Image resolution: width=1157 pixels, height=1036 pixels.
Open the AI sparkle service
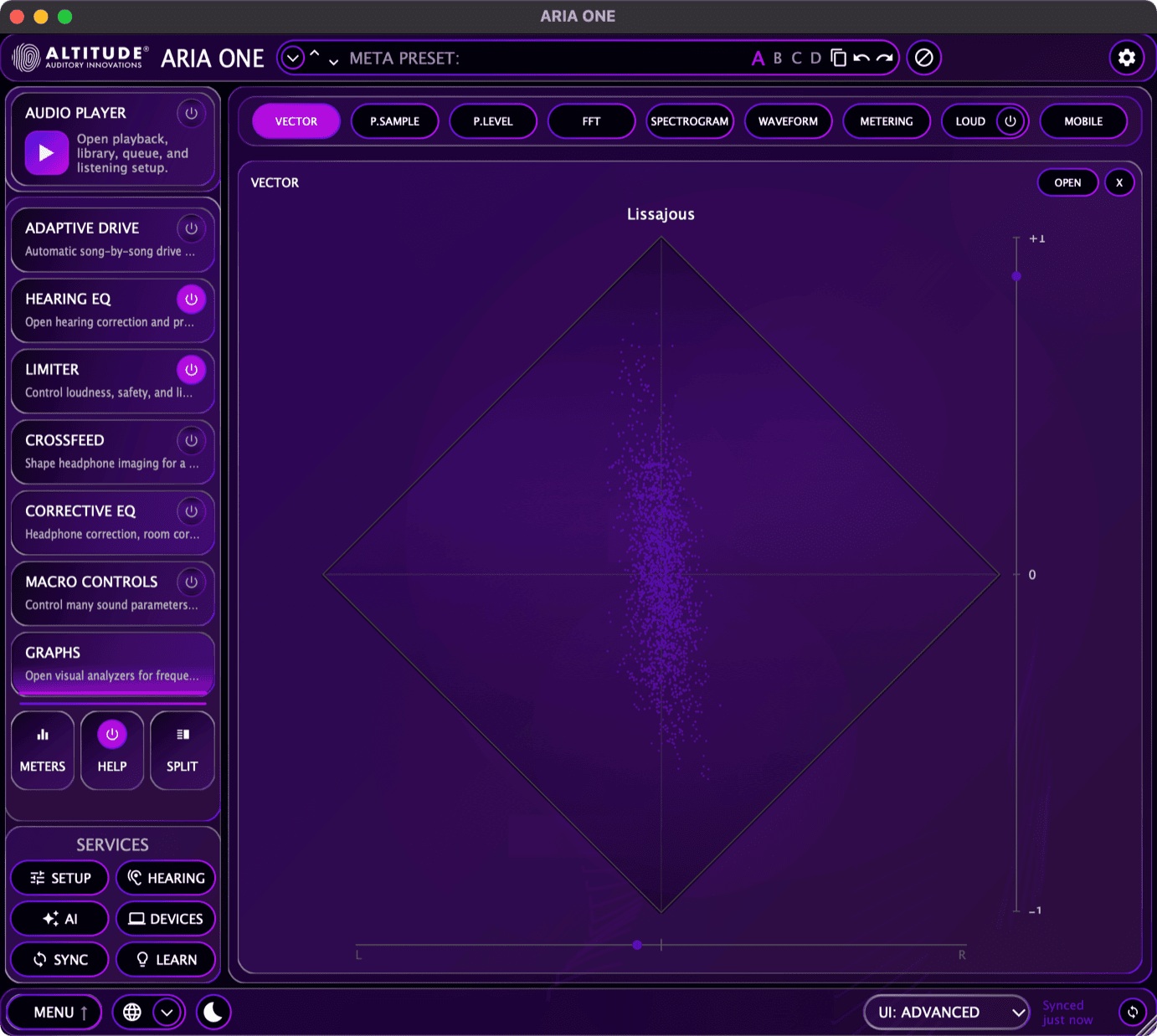coord(59,919)
